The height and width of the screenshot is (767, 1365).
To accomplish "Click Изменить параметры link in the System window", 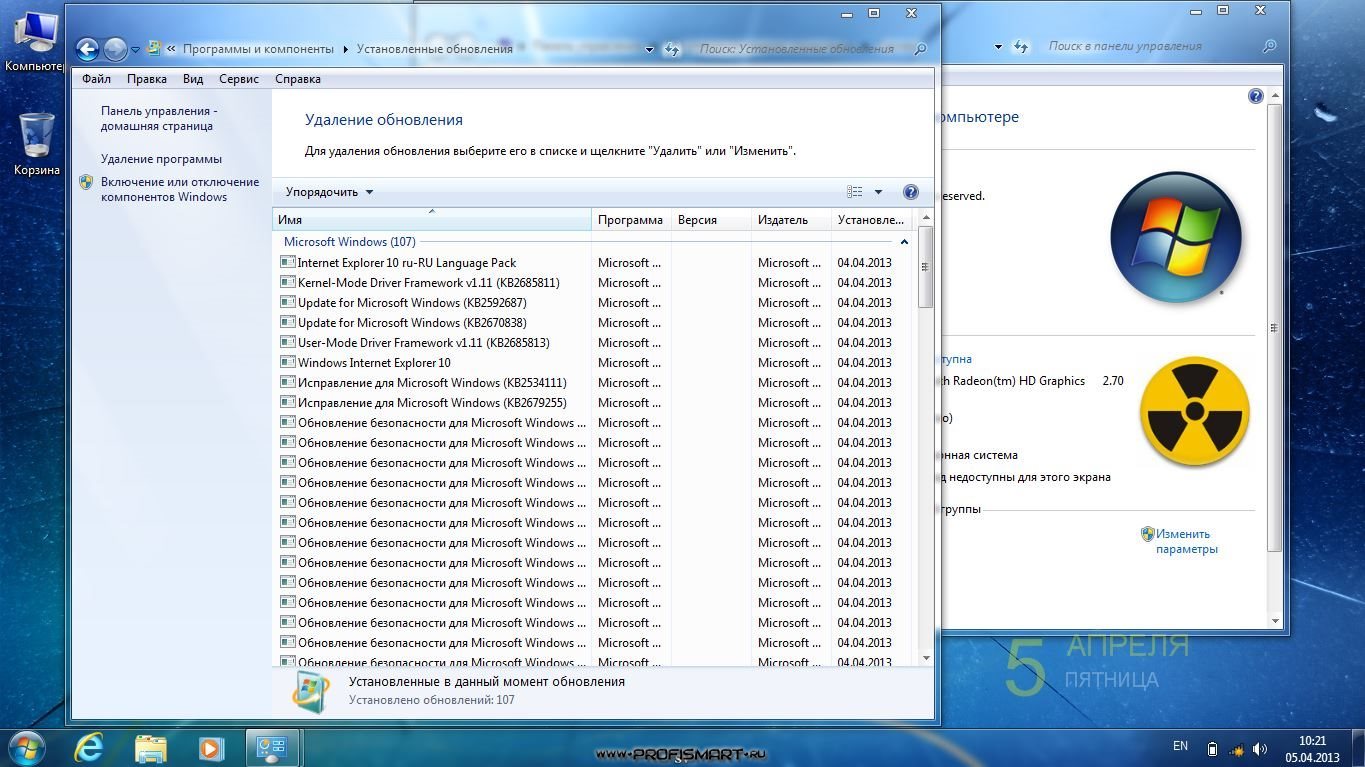I will pyautogui.click(x=1186, y=541).
